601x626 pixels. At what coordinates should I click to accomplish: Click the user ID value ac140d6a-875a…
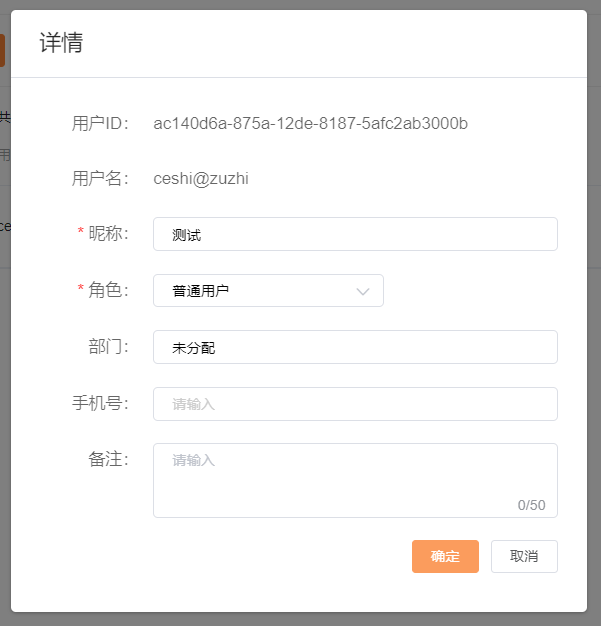tap(310, 124)
